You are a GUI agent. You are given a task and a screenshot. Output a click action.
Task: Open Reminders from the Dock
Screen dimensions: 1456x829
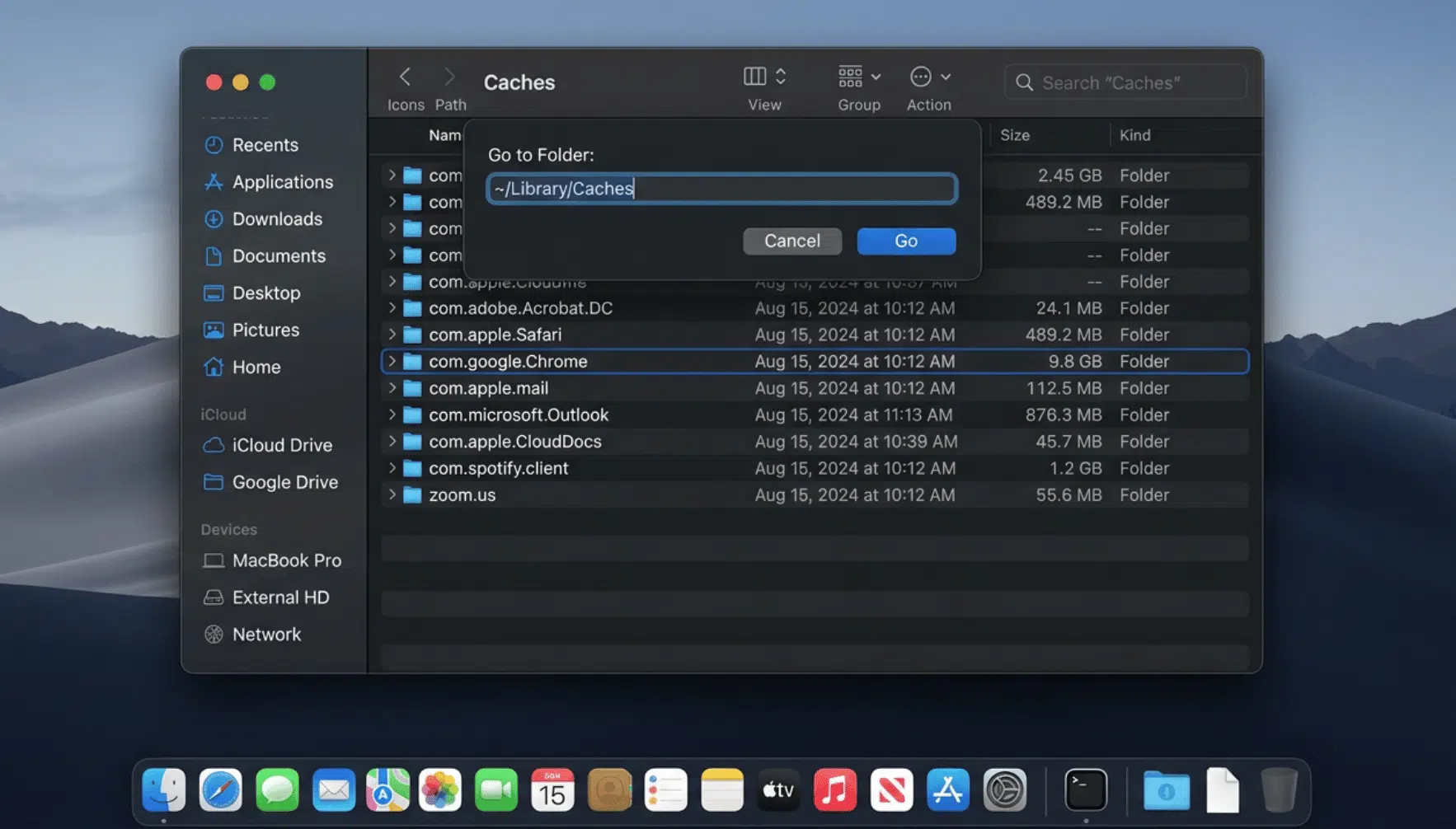[x=665, y=790]
